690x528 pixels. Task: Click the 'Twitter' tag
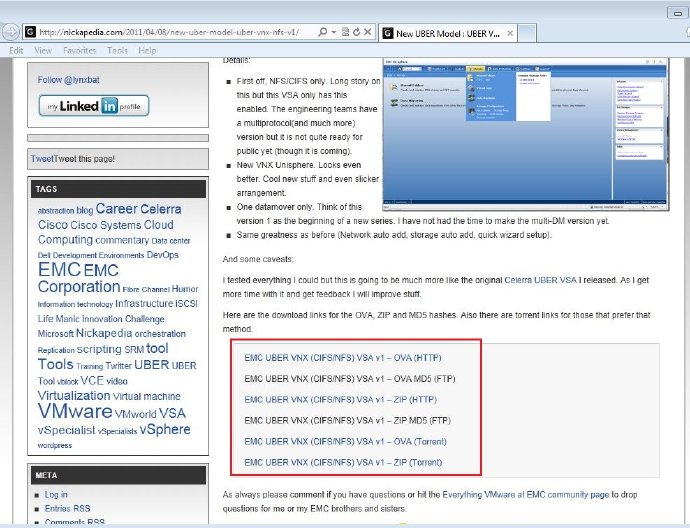[x=118, y=366]
